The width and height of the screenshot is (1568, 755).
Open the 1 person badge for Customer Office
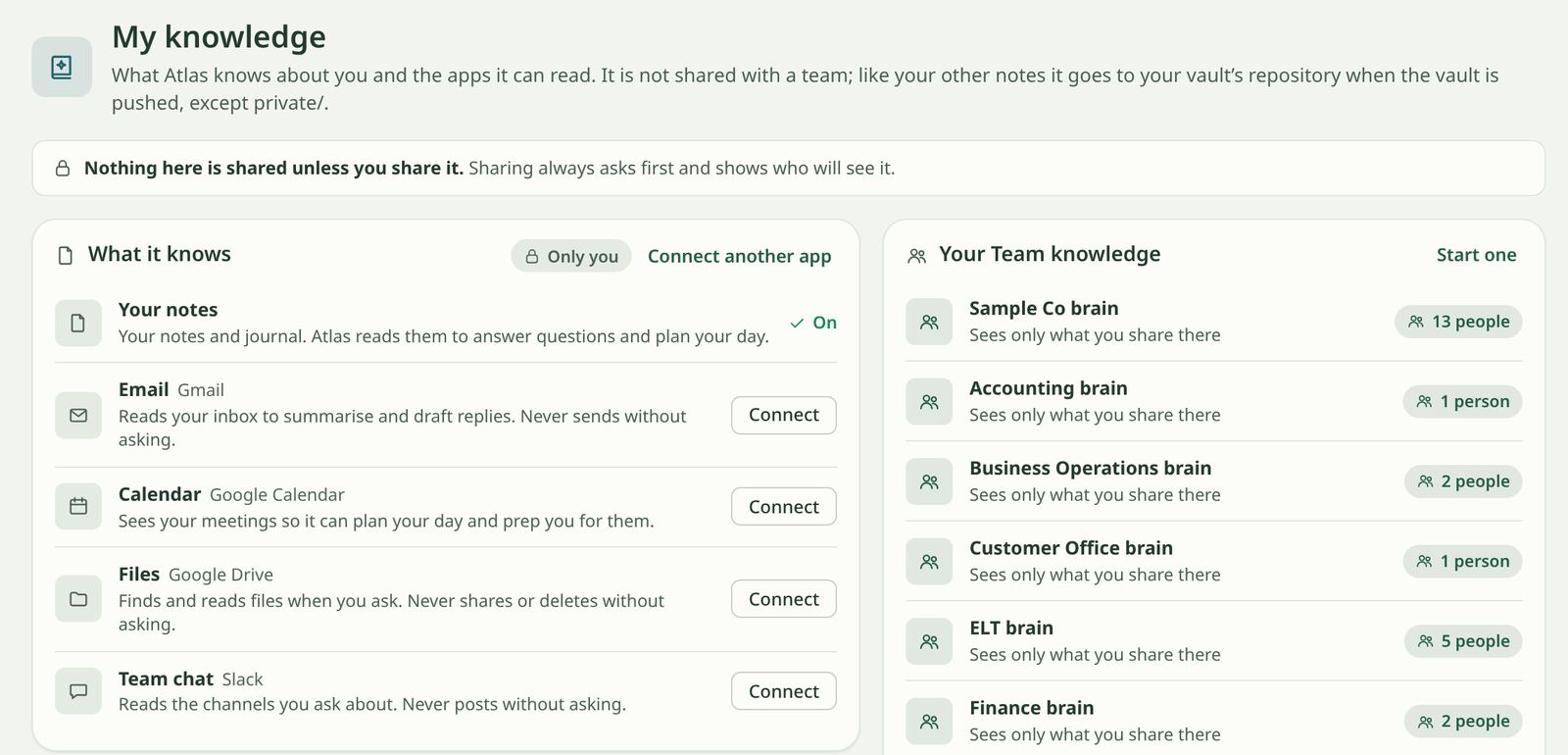coord(1463,562)
